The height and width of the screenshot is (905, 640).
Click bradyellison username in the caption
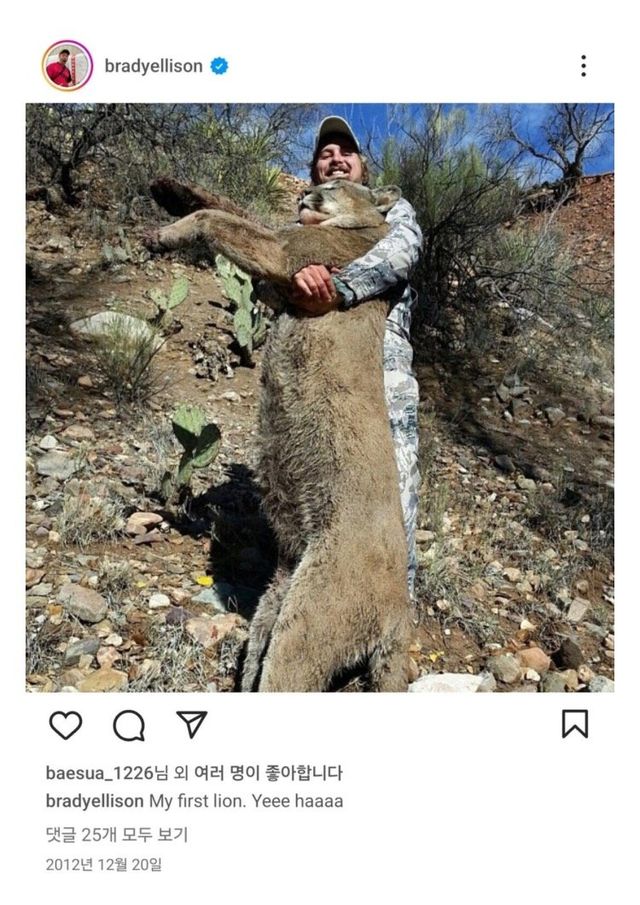pyautogui.click(x=95, y=801)
